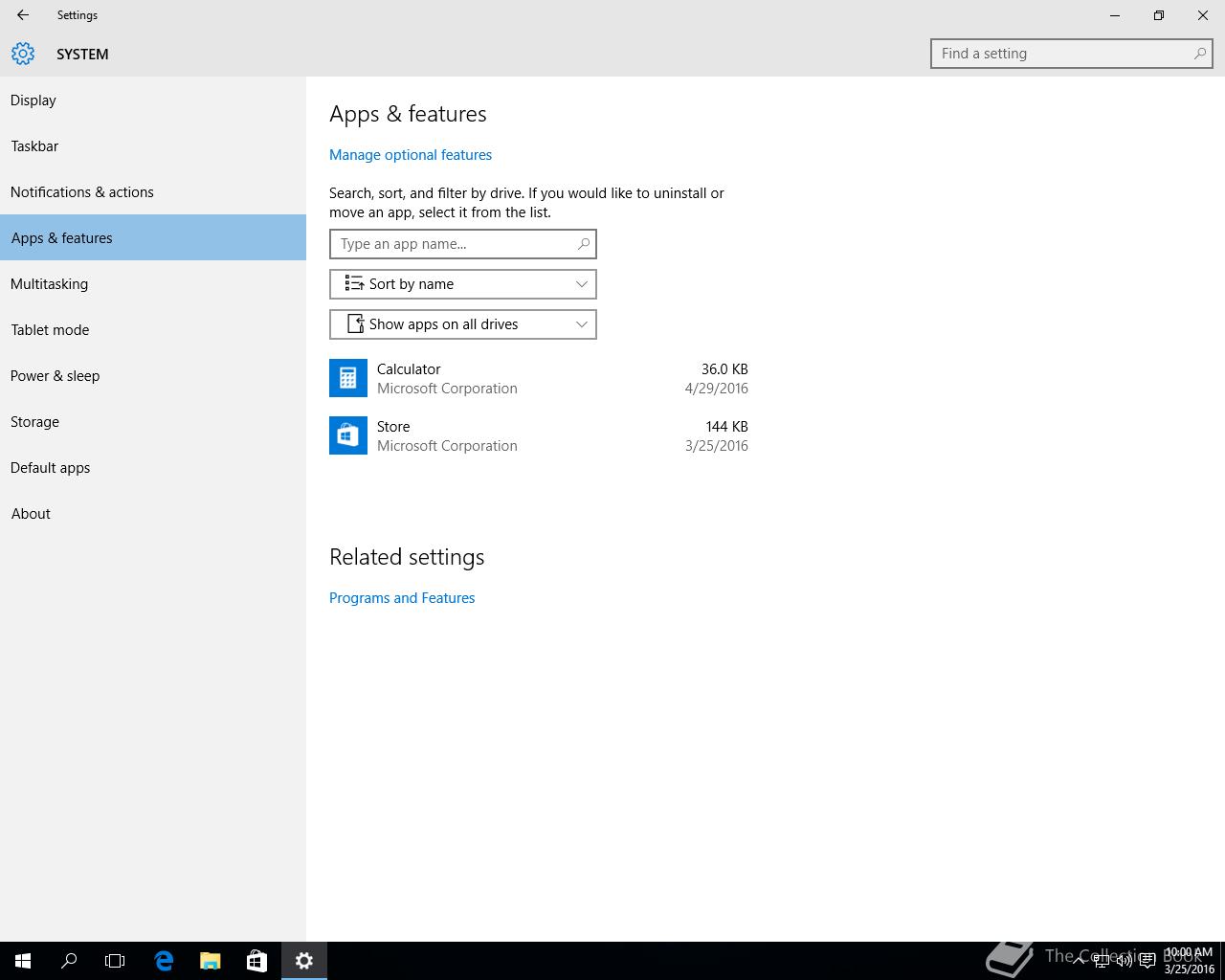Minimize the Settings window
The height and width of the screenshot is (980, 1225).
point(1115,15)
